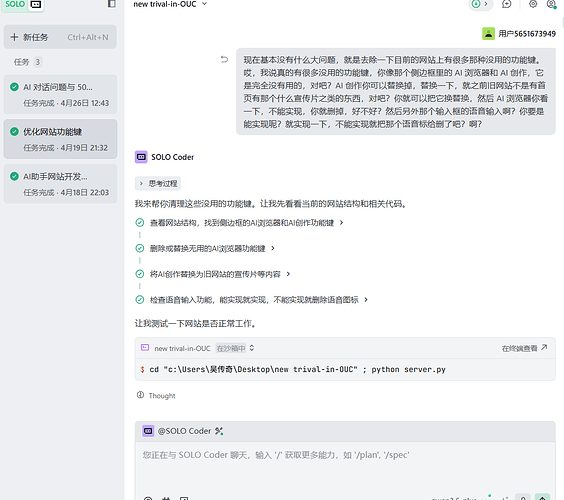Click the terminal icon in command block header
The height and width of the screenshot is (500, 564).
coord(145,348)
